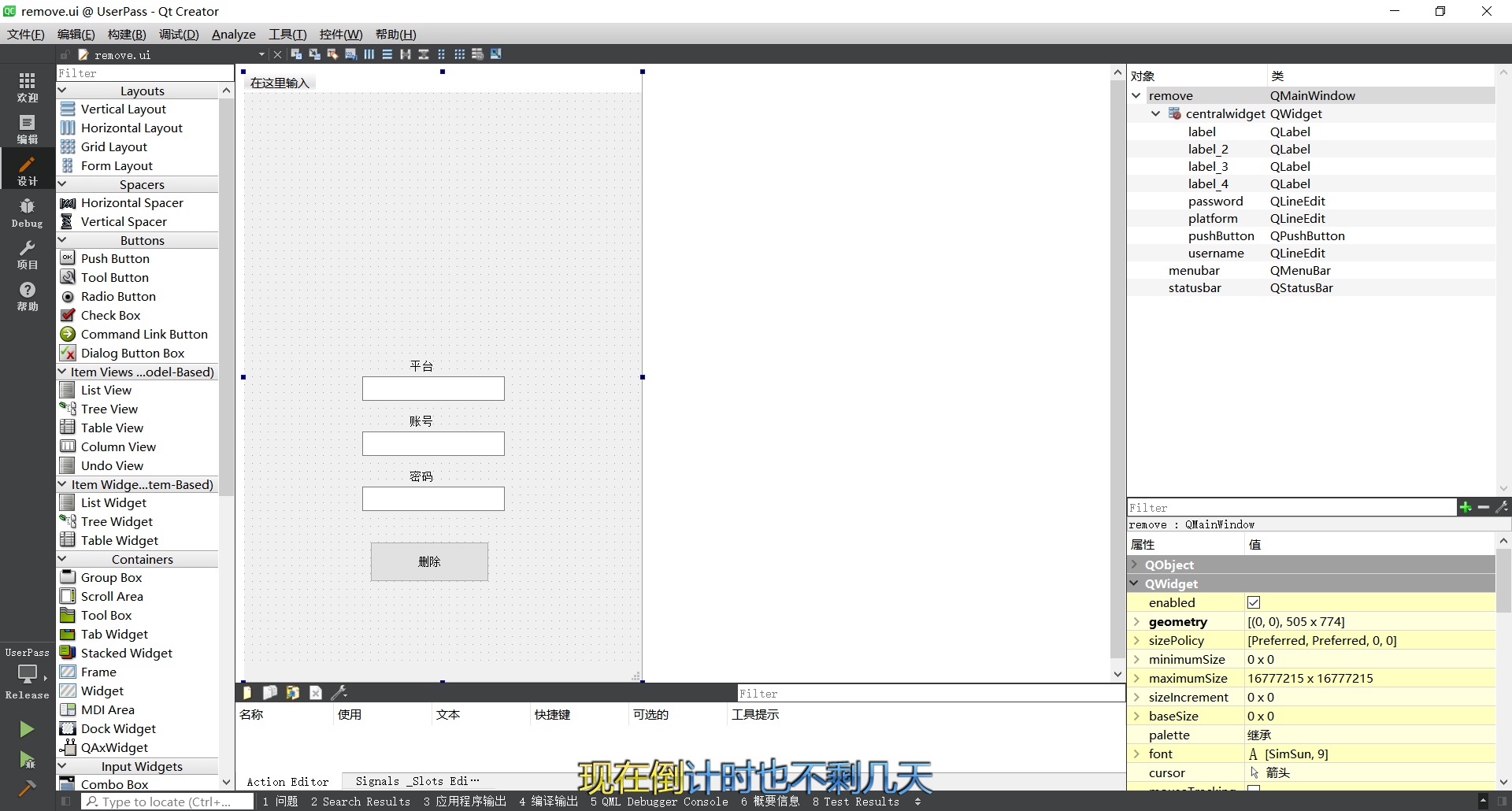The width and height of the screenshot is (1512, 811).
Task: Open property editor wrench settings
Action: [x=1502, y=507]
